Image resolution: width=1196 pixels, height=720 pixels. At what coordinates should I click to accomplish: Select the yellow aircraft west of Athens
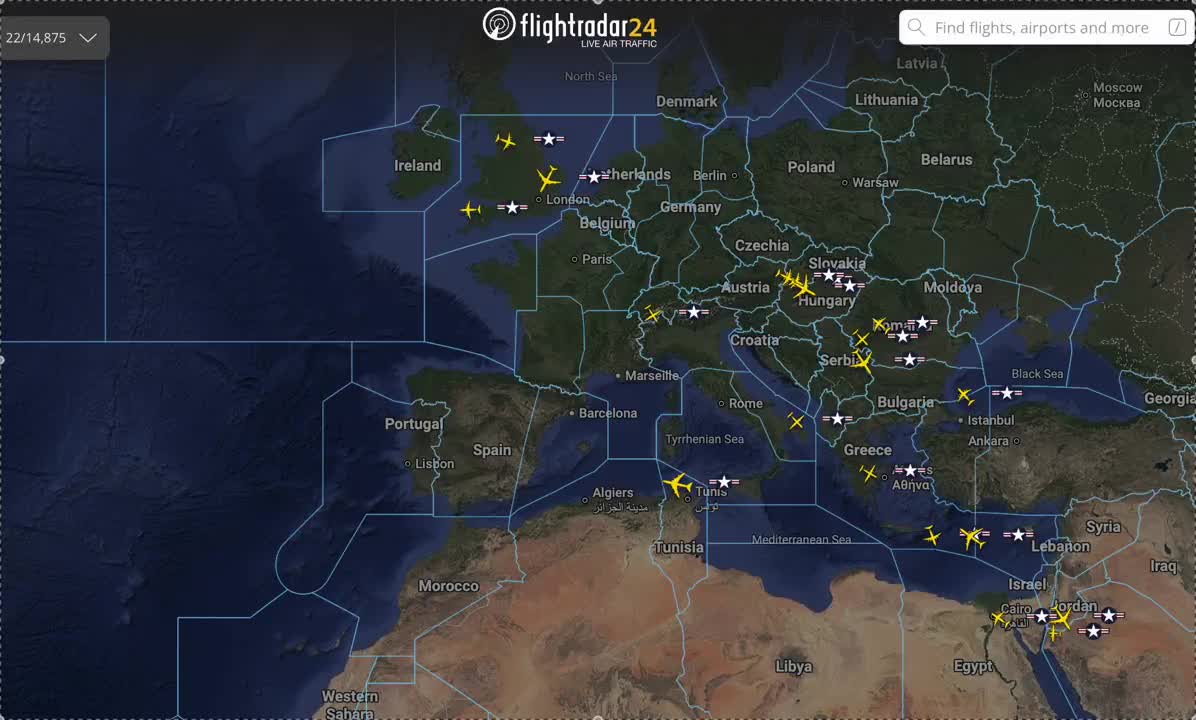pos(869,473)
